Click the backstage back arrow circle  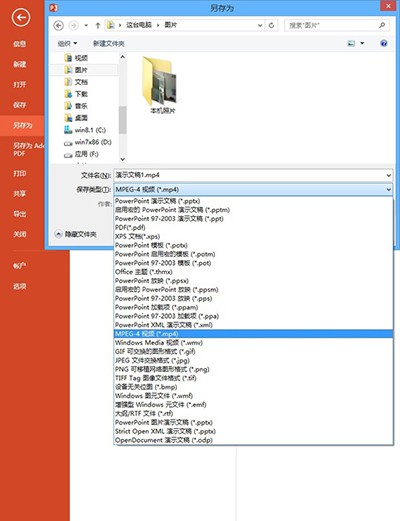(21, 18)
